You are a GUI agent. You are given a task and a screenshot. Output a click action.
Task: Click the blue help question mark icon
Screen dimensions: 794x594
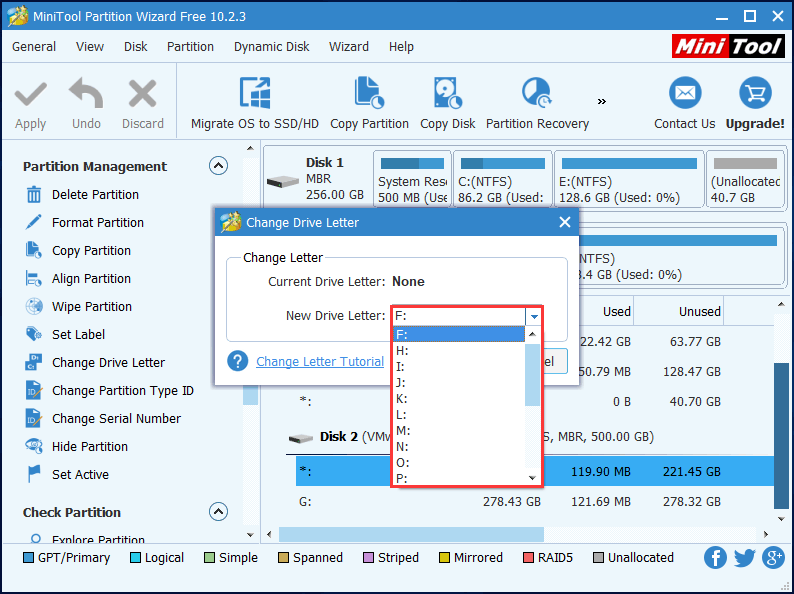coord(237,362)
